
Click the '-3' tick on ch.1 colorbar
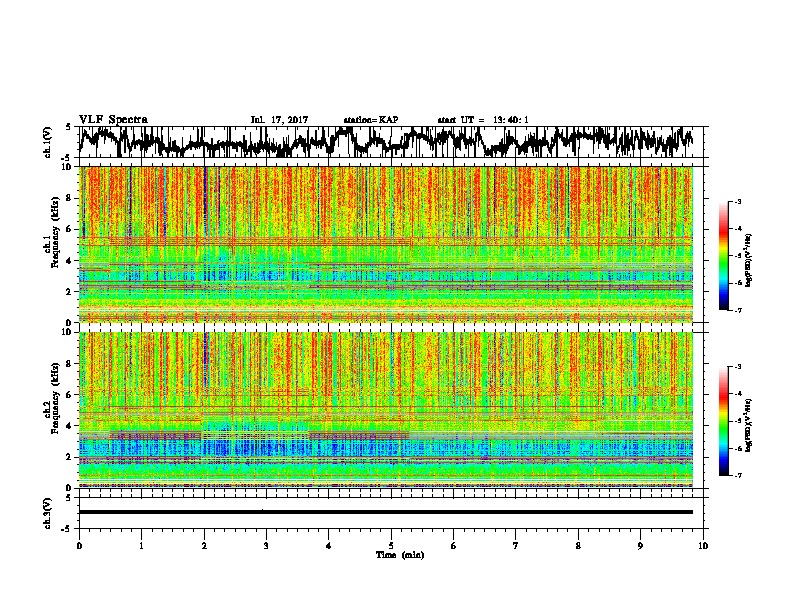(737, 201)
